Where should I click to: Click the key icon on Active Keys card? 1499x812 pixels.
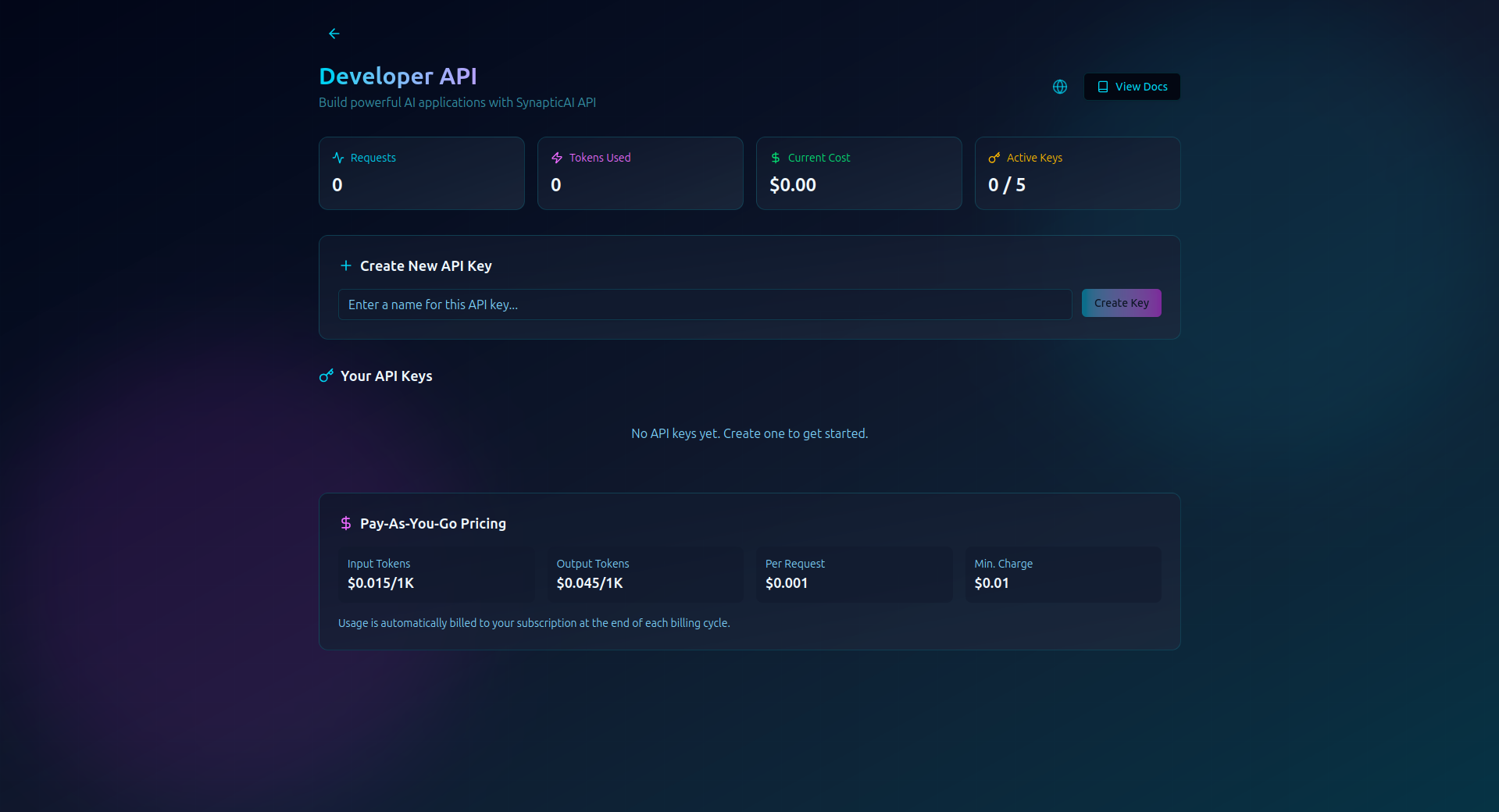(994, 157)
